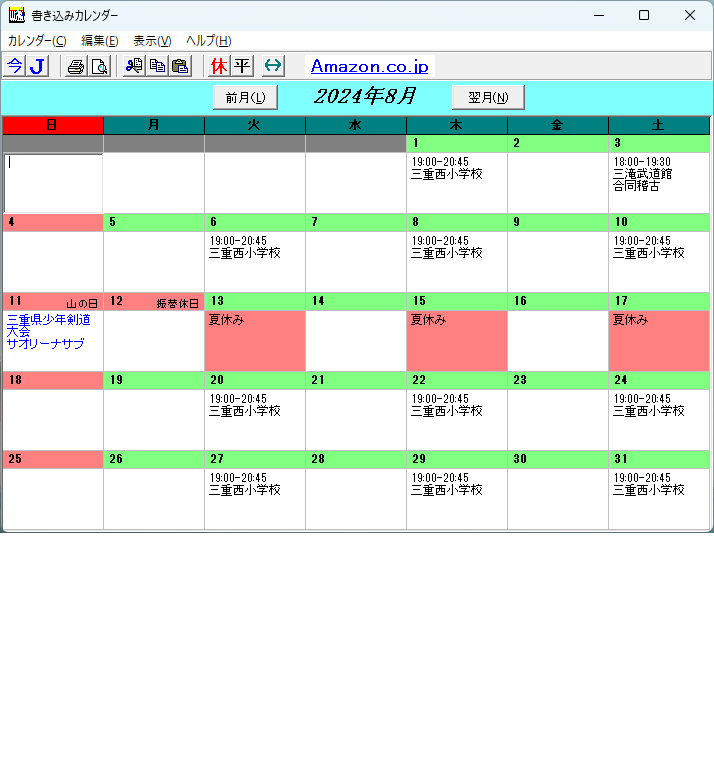Click the scissors cut icon
714x777 pixels.
pyautogui.click(x=134, y=66)
